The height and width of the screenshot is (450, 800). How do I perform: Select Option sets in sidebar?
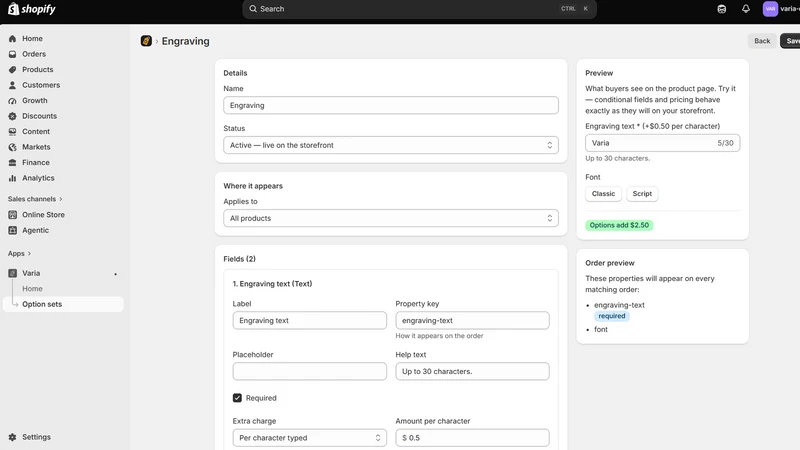coord(63,304)
